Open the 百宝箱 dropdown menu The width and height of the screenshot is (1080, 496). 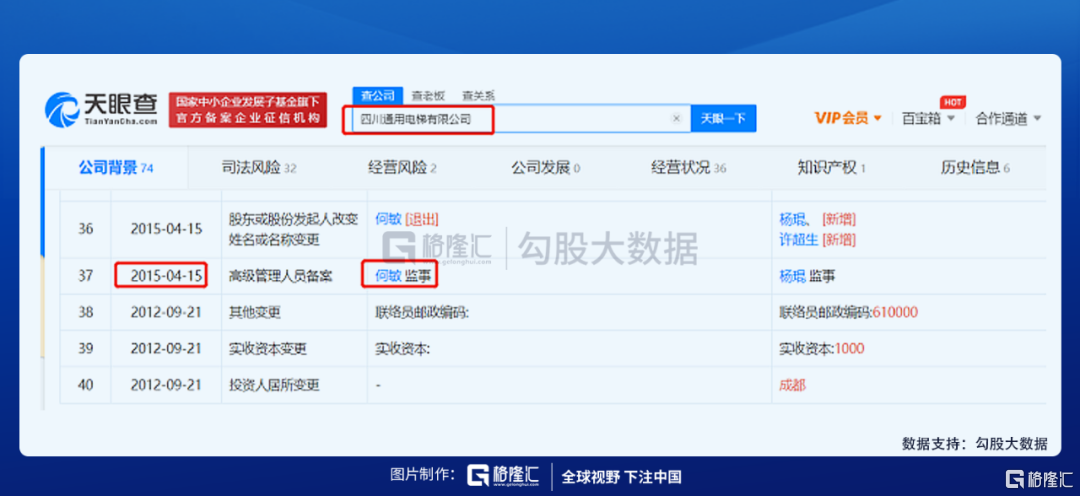click(x=928, y=118)
